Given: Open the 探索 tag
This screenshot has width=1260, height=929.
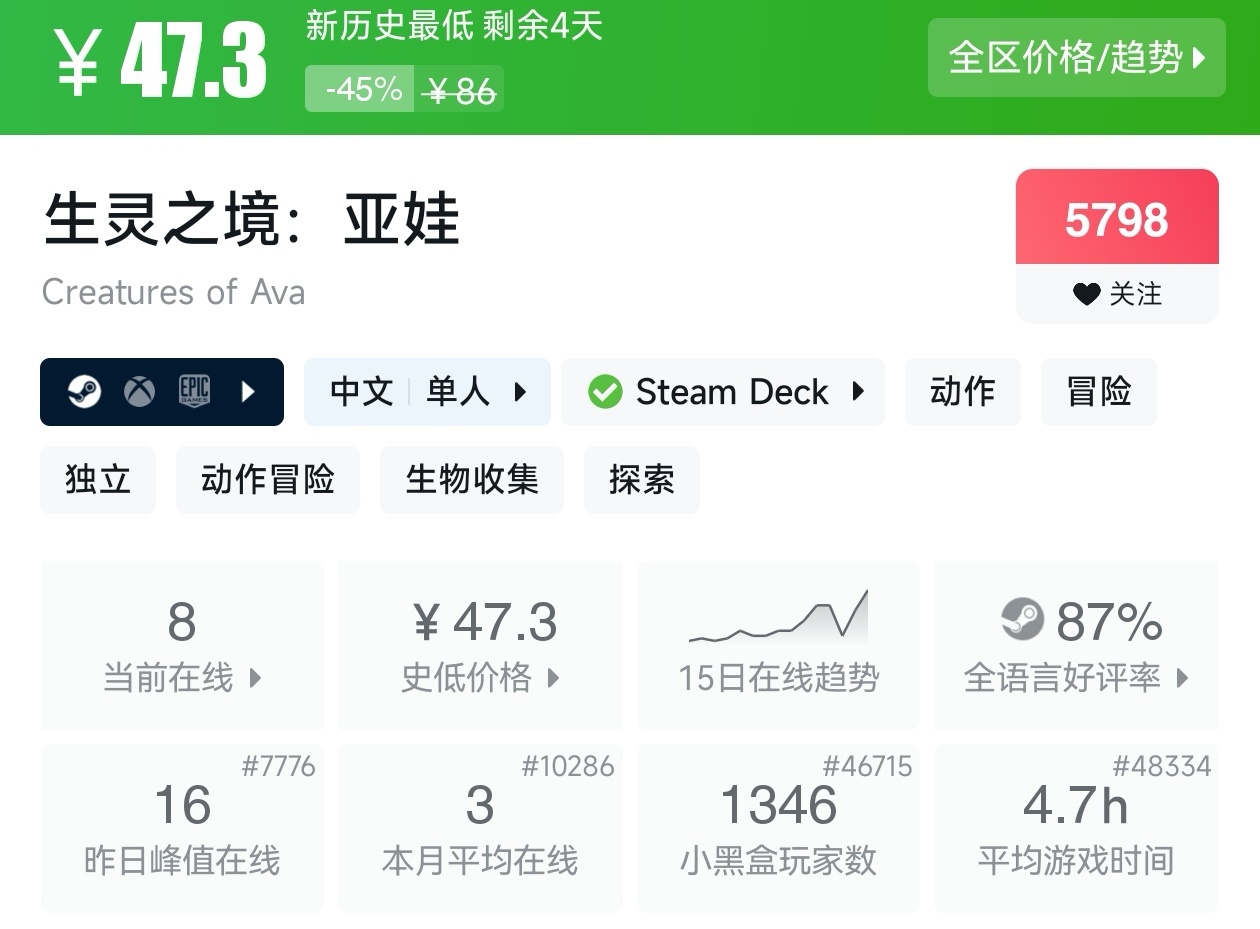Looking at the screenshot, I should pos(641,480).
